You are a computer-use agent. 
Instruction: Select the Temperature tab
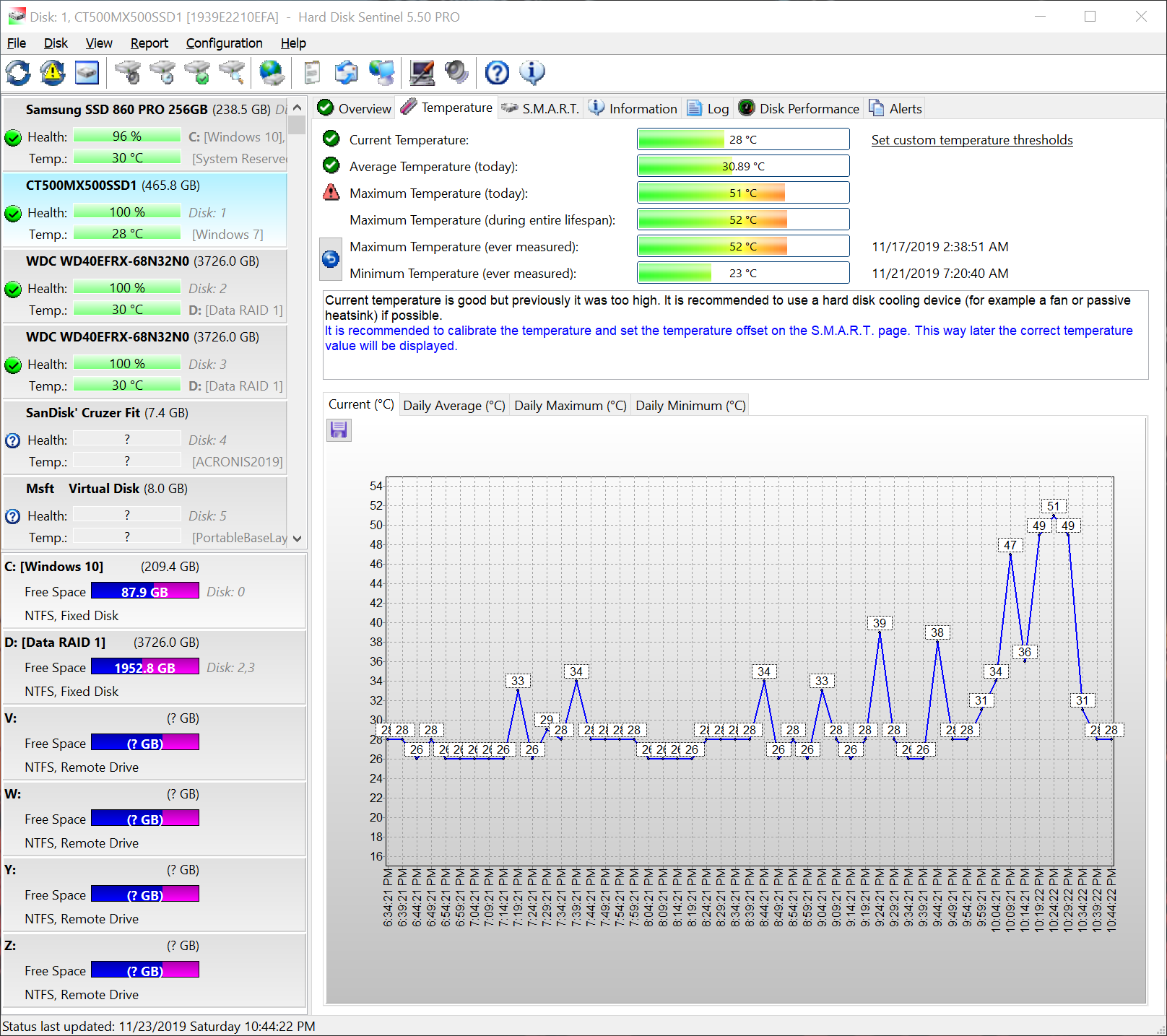click(447, 108)
